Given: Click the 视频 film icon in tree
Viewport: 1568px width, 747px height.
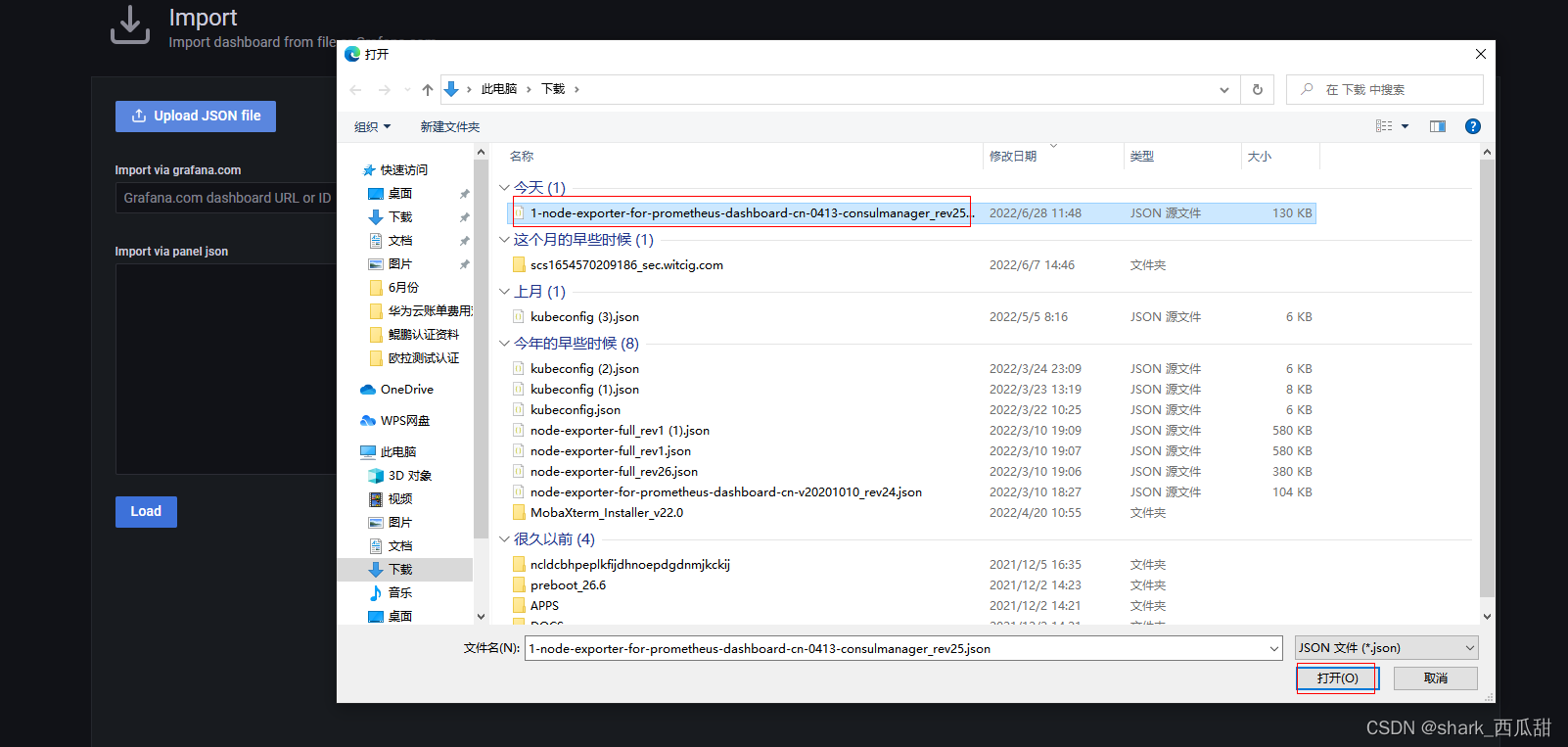Looking at the screenshot, I should coord(376,498).
